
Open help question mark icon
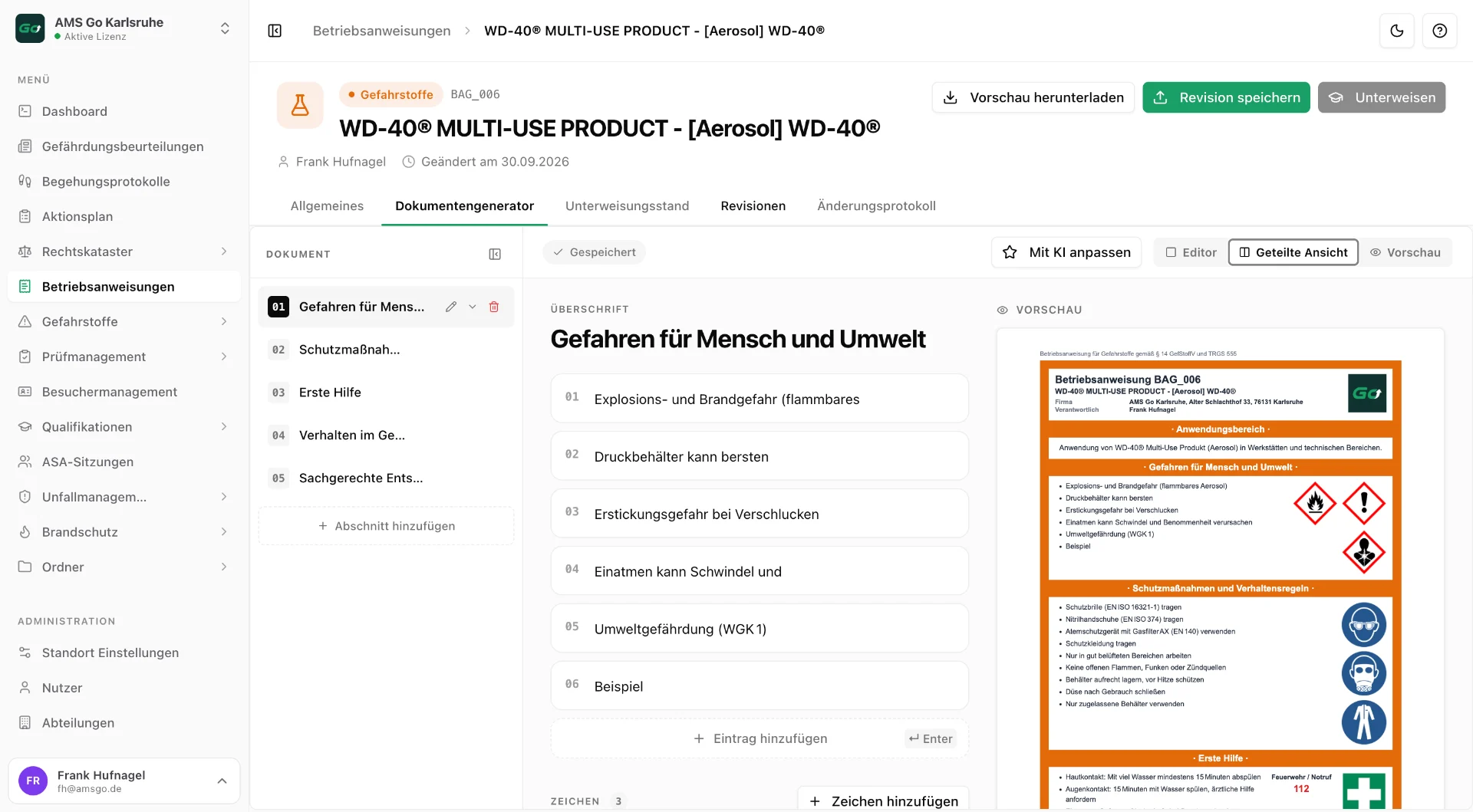pos(1440,31)
